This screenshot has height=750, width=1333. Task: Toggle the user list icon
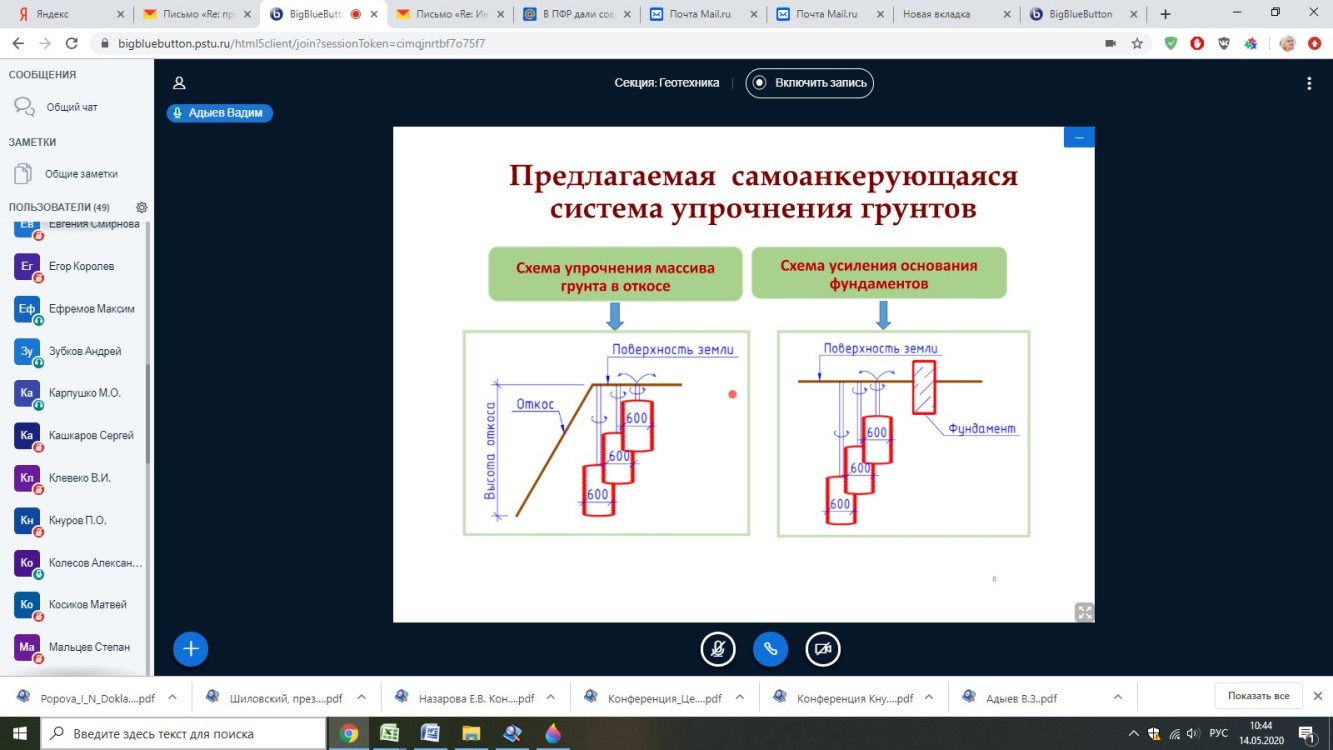pyautogui.click(x=179, y=83)
